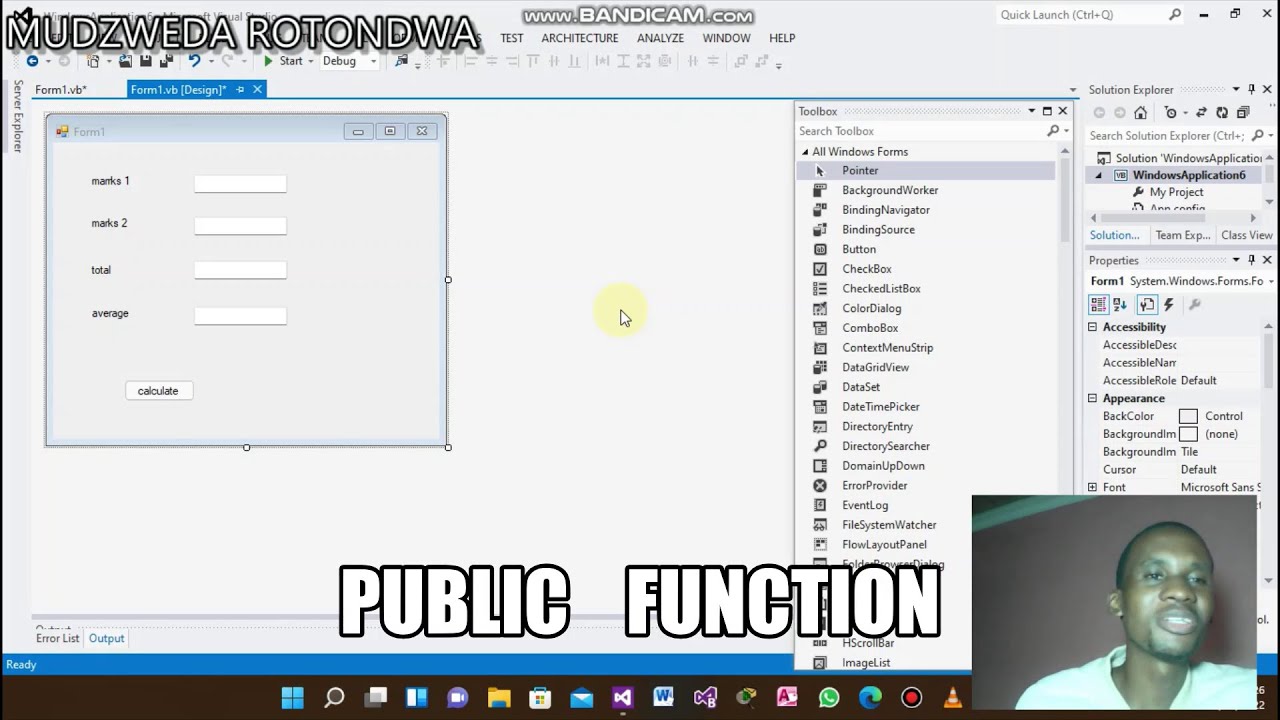Expand the Font property
The height and width of the screenshot is (720, 1280).
pos(1092,487)
